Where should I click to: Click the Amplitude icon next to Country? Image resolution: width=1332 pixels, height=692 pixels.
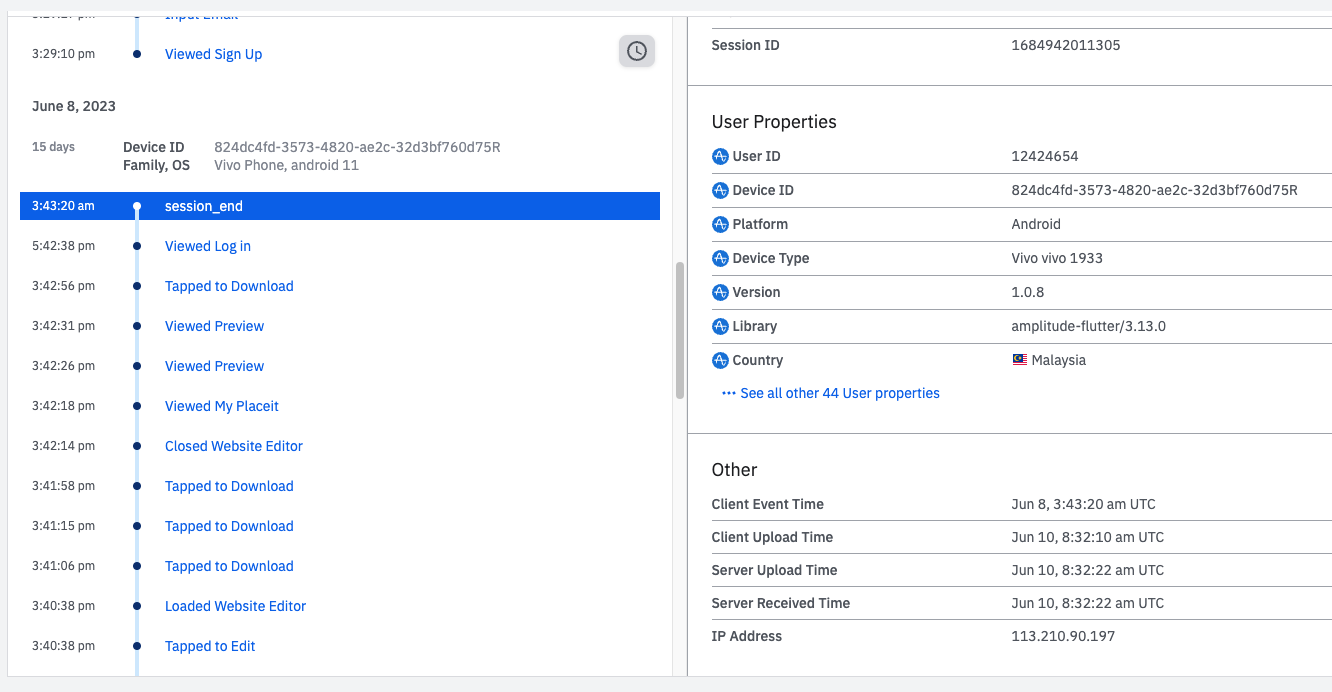[x=720, y=360]
